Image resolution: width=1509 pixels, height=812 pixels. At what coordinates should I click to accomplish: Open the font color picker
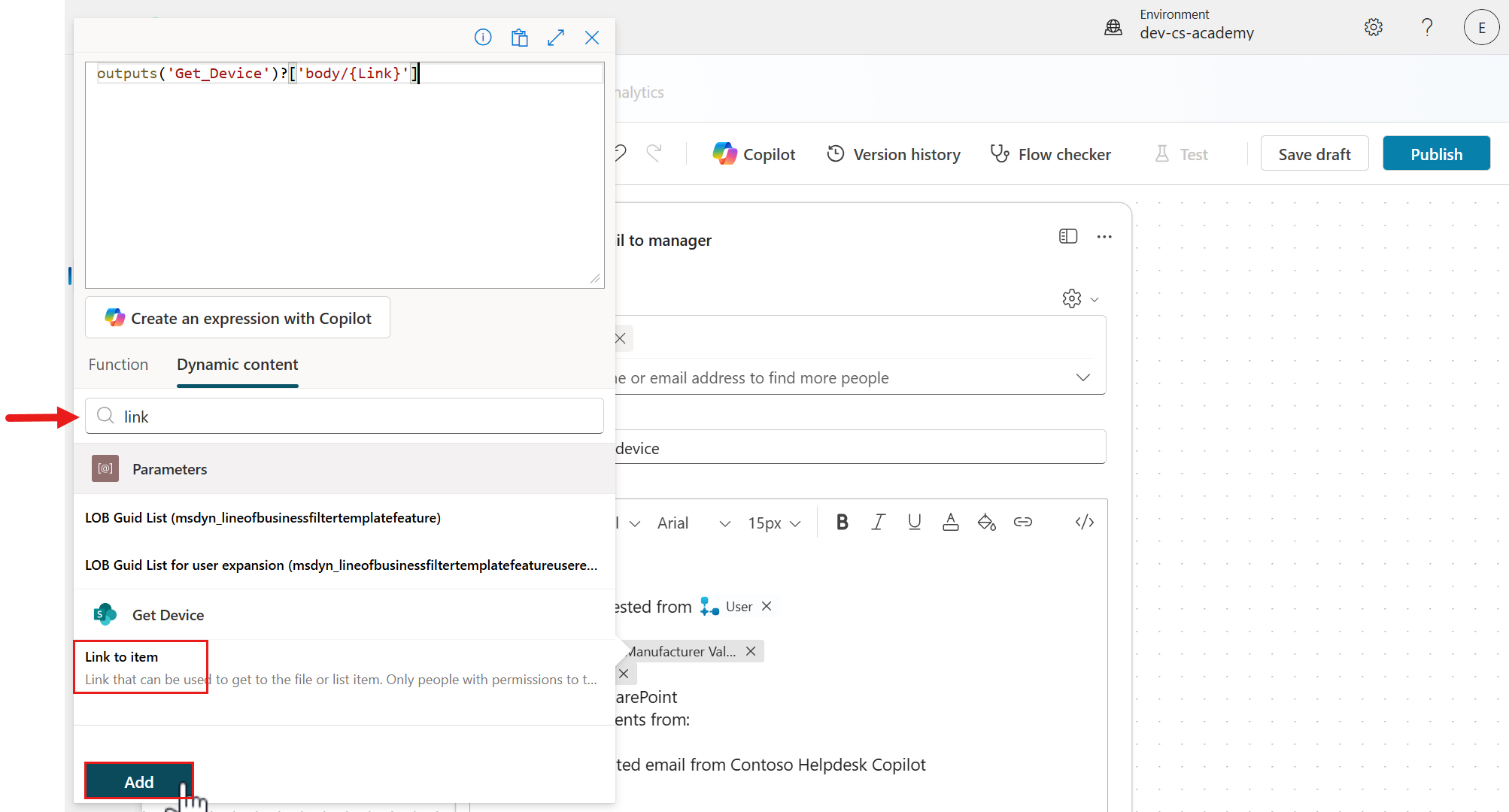[x=950, y=522]
